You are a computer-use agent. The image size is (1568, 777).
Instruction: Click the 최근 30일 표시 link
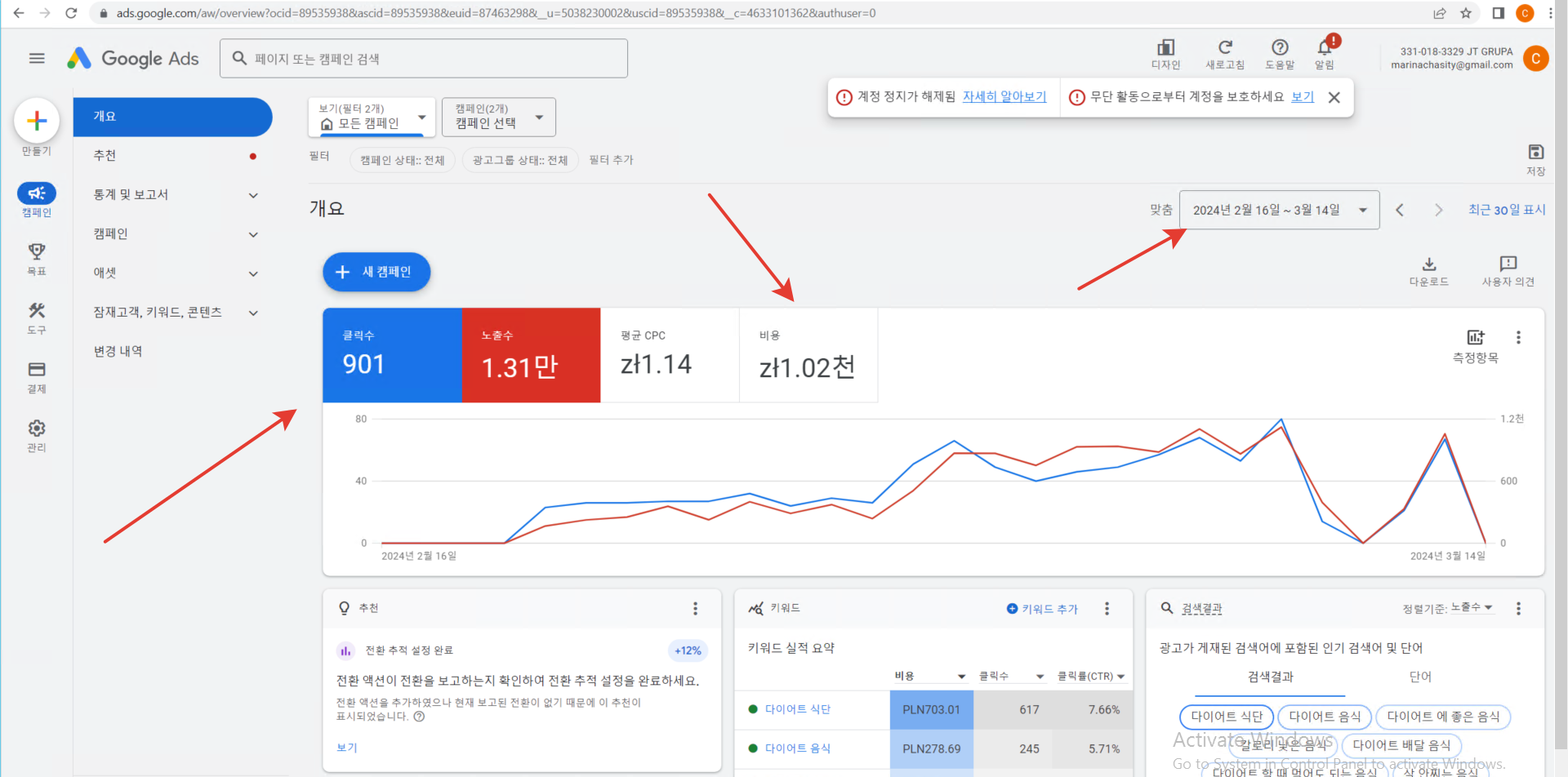(1507, 210)
